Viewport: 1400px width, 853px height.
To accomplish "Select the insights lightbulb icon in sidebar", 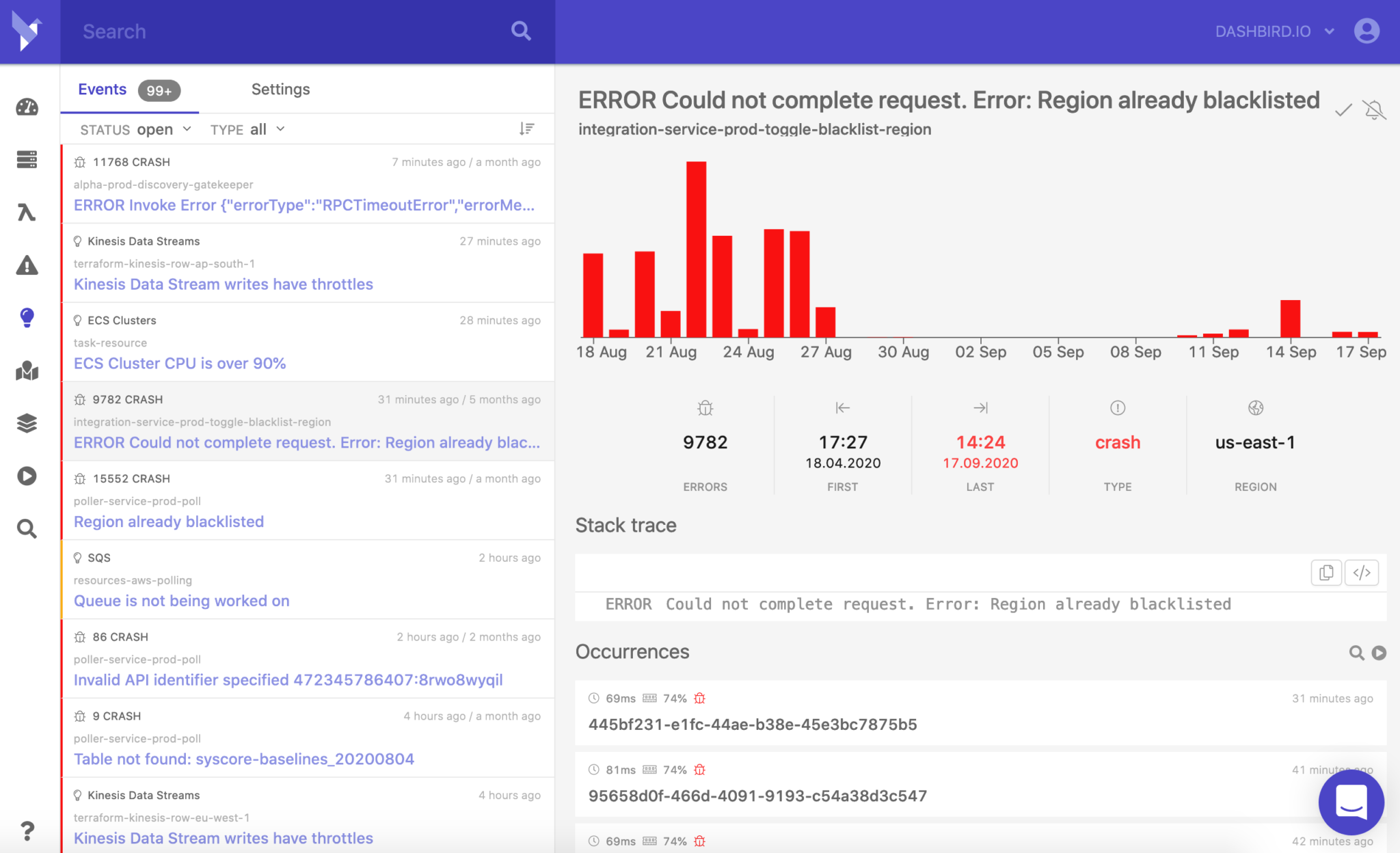I will coord(26,317).
